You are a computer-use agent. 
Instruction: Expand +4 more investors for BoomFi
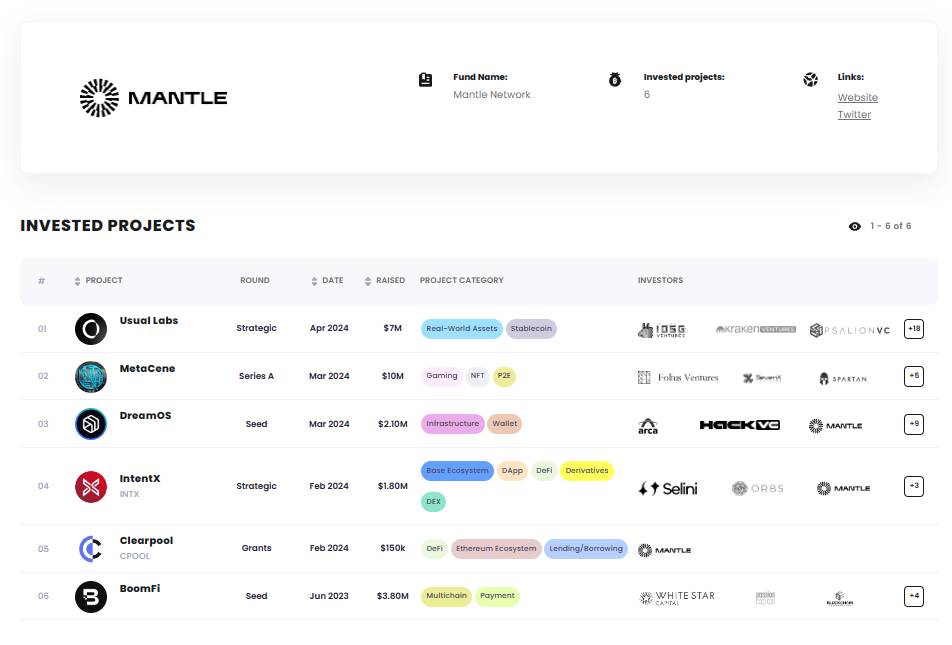[x=914, y=596]
